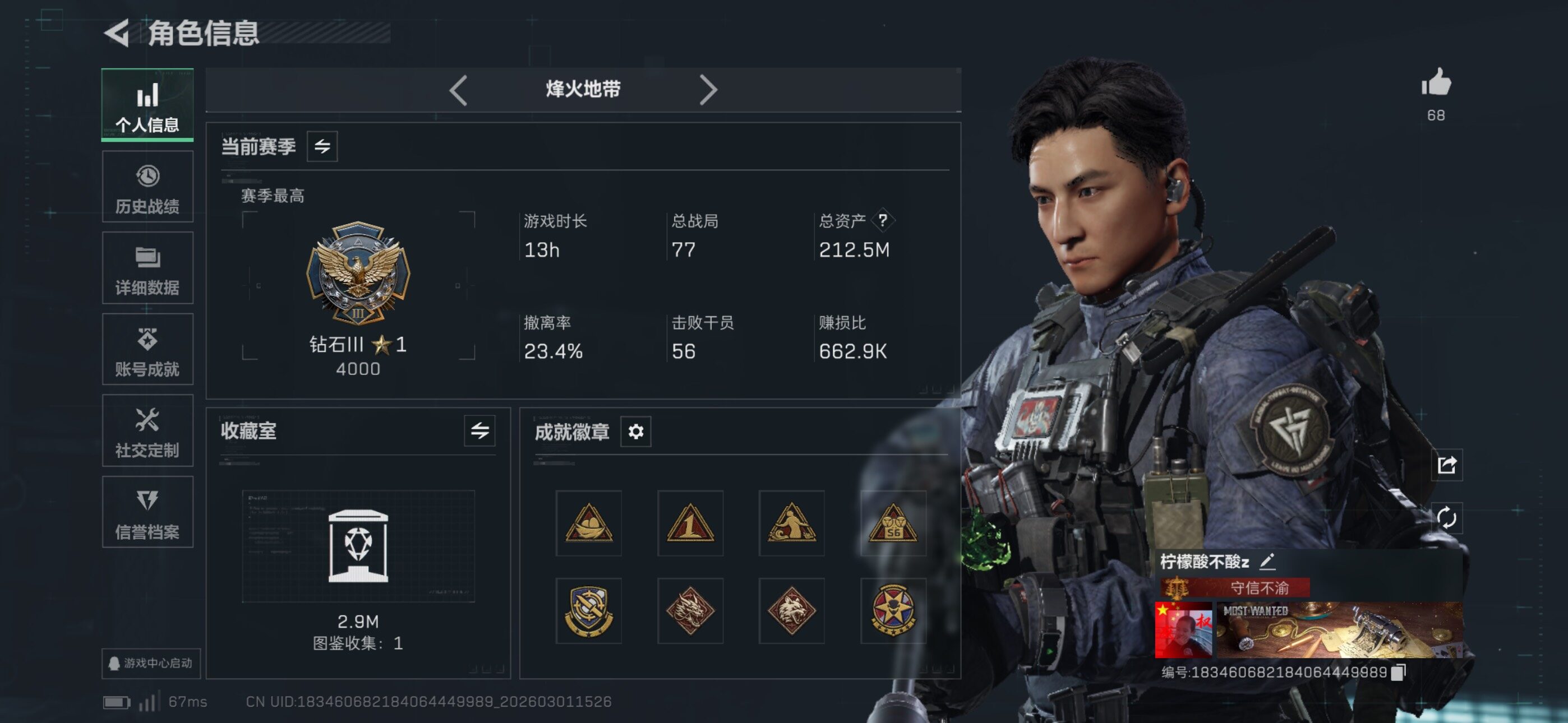Select the number 1 triangle badge

(690, 523)
